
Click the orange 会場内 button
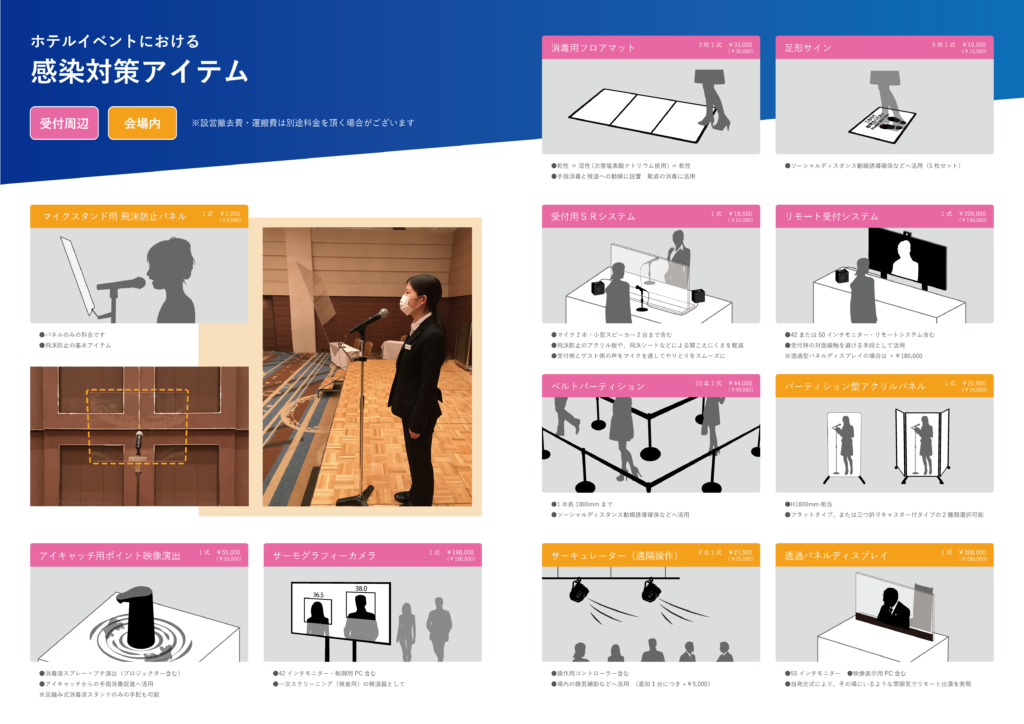[142, 123]
